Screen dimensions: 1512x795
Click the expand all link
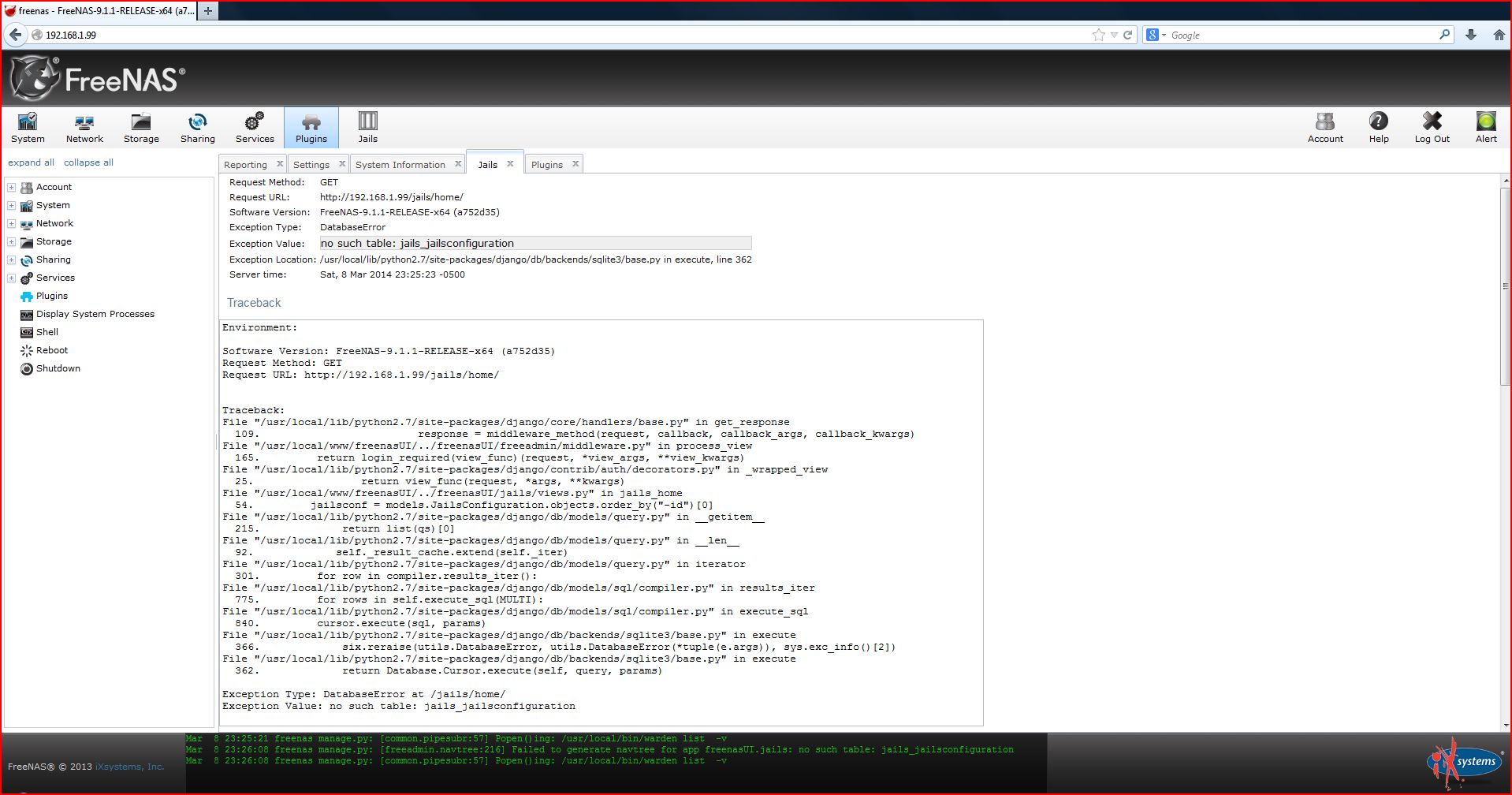click(32, 162)
